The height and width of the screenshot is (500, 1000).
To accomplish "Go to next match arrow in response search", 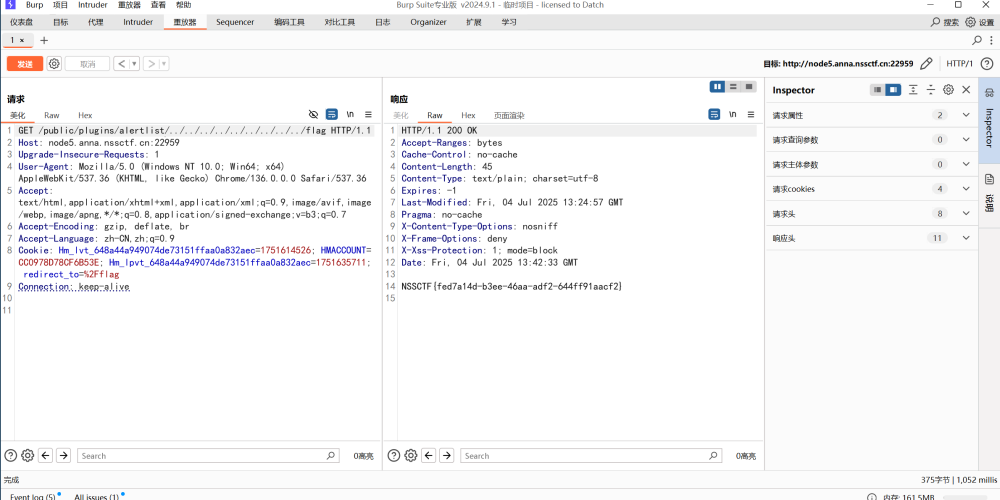I will [447, 455].
